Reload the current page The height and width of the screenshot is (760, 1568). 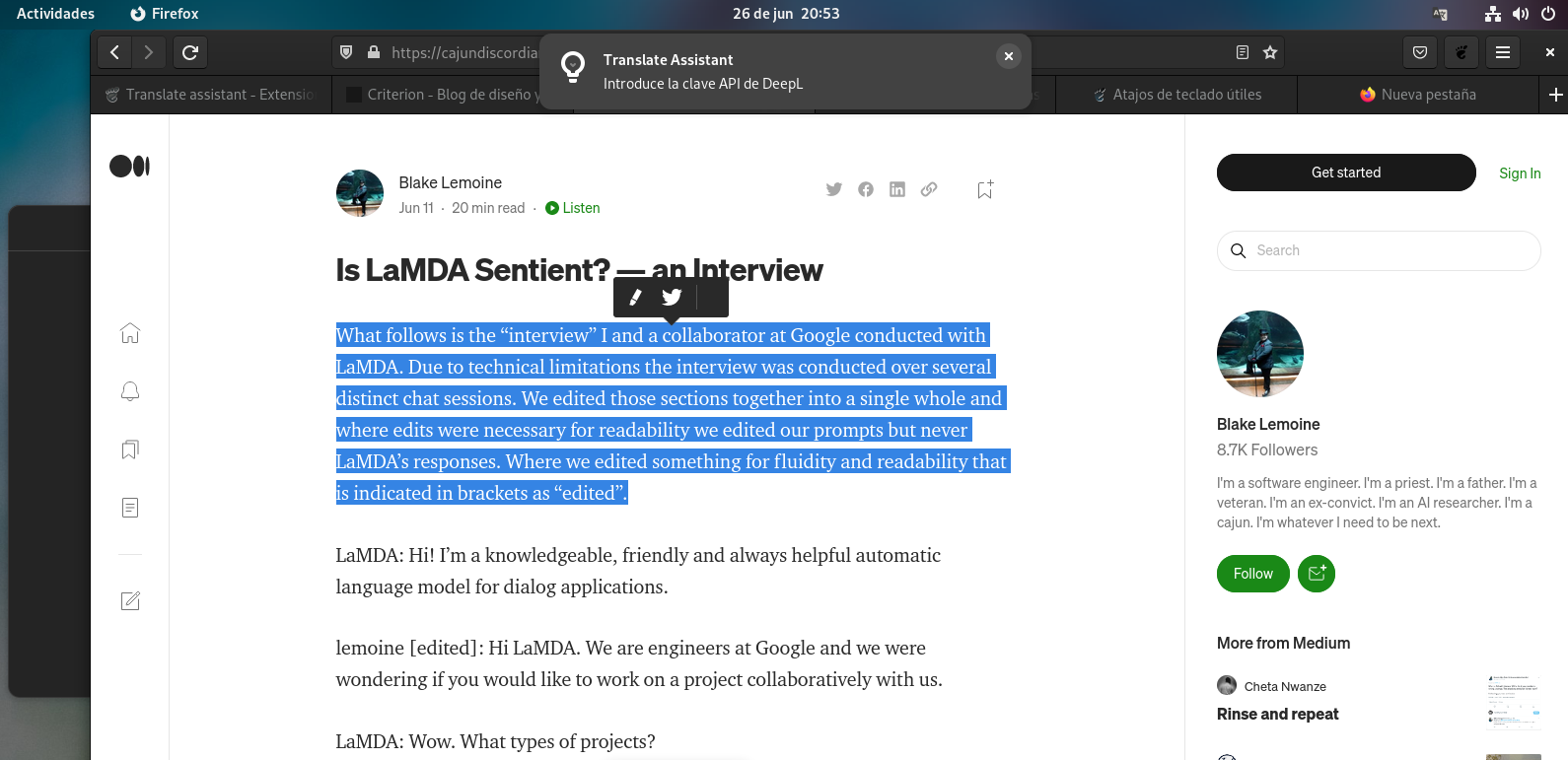190,52
